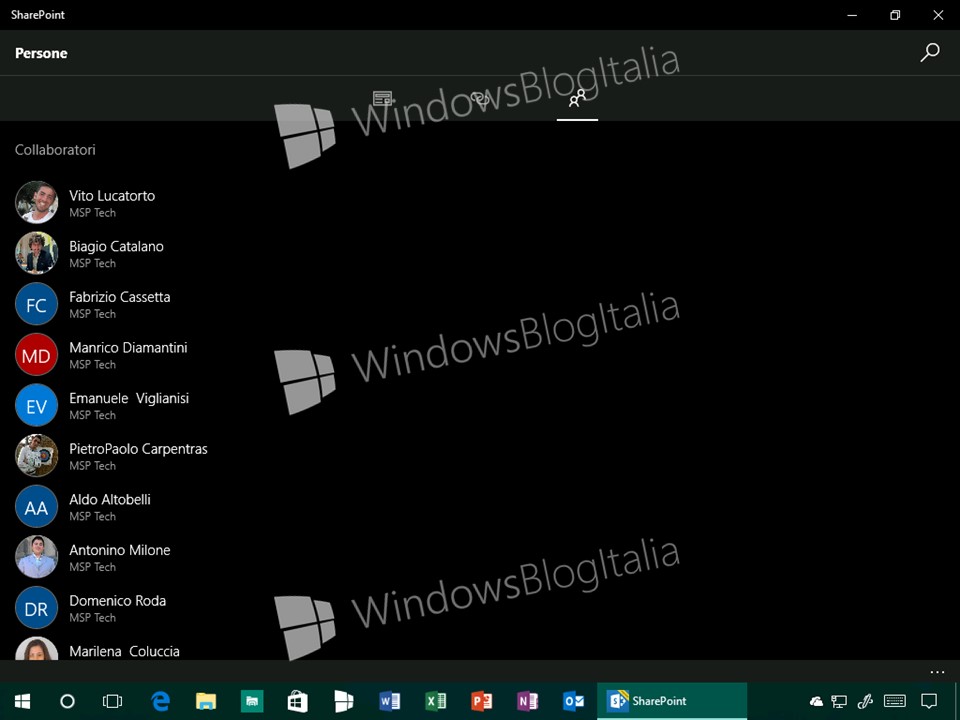Open Cortana circle in taskbar
The image size is (960, 720).
(x=67, y=701)
